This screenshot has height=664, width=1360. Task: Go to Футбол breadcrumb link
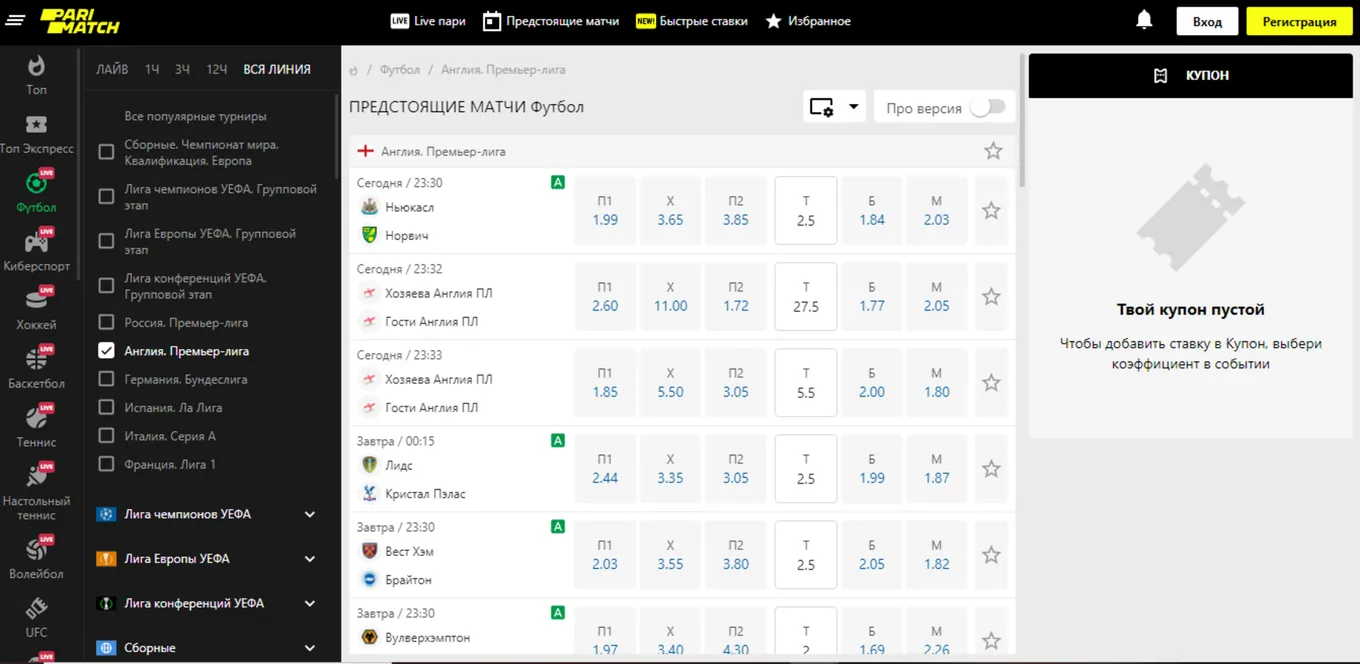pos(400,70)
